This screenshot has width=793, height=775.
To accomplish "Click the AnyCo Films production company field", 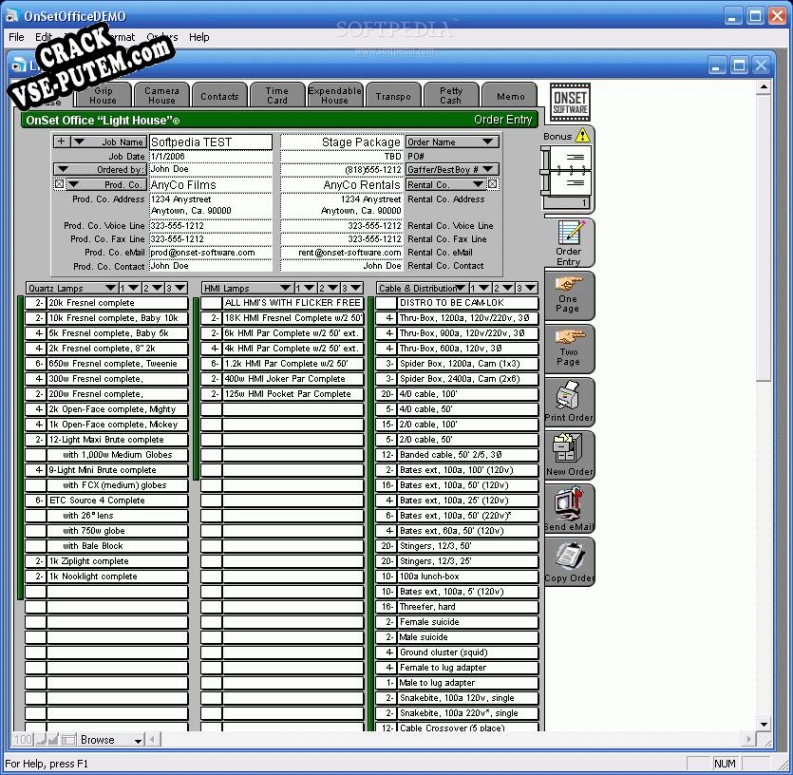I will (x=210, y=185).
